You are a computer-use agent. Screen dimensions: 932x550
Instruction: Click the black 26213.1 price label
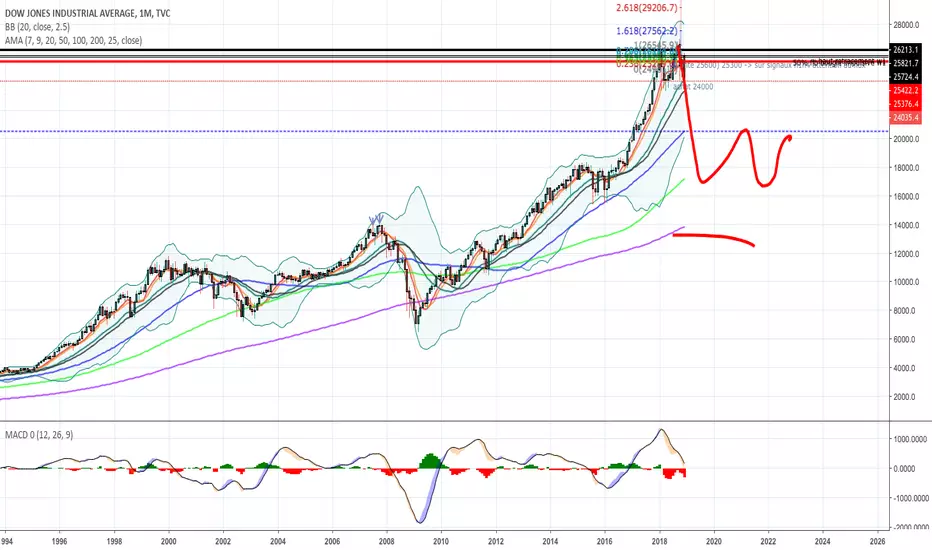pos(905,50)
